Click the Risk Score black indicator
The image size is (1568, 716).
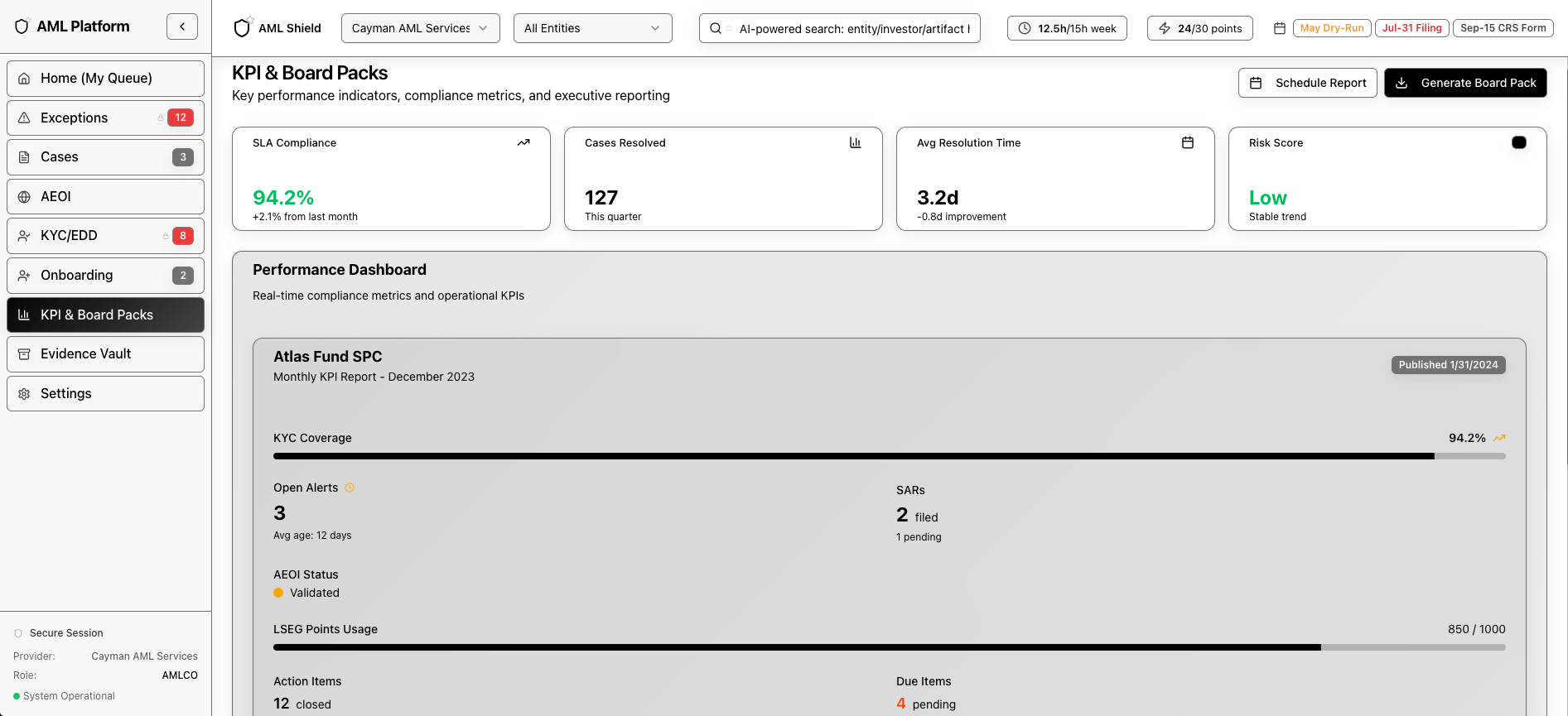[x=1518, y=142]
